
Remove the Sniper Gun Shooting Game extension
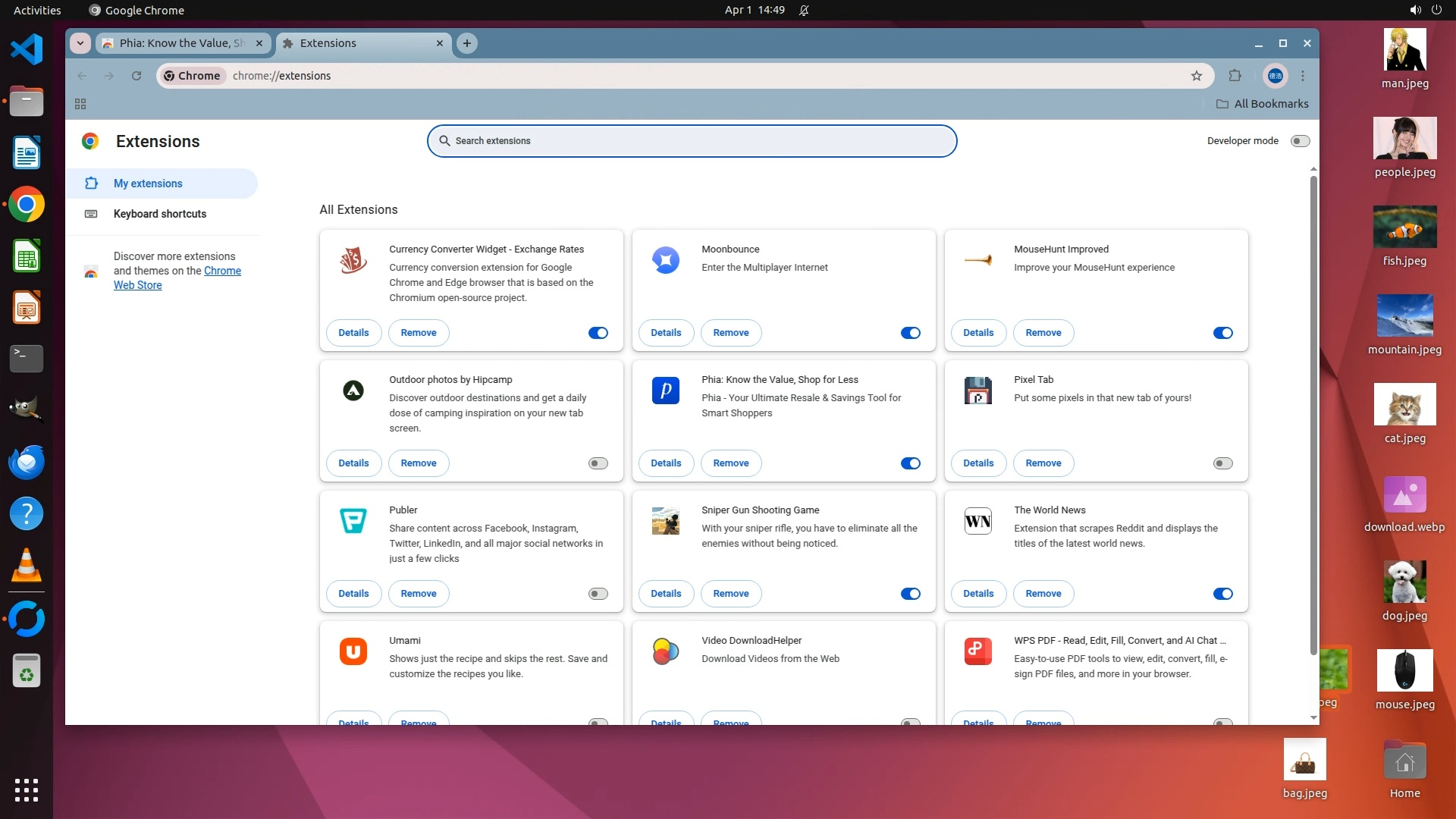730,594
